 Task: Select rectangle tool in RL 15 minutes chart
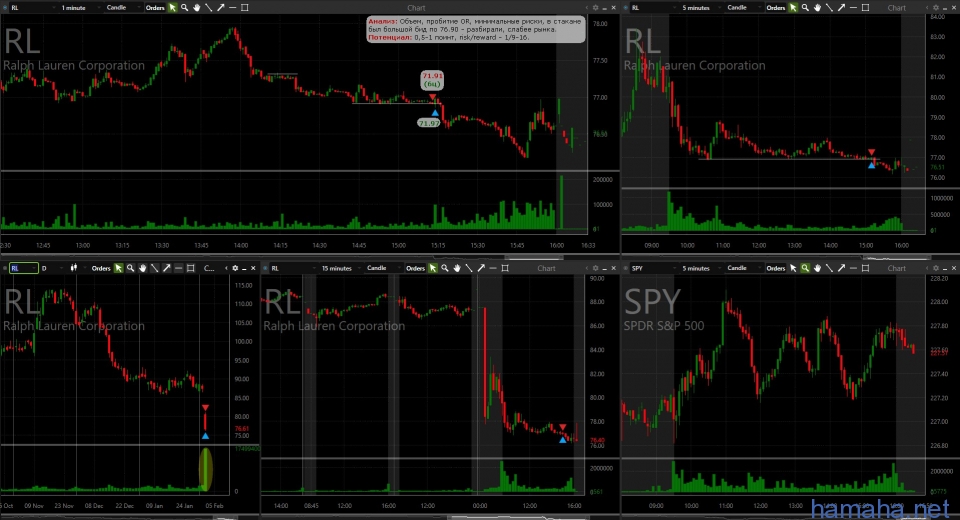[505, 268]
